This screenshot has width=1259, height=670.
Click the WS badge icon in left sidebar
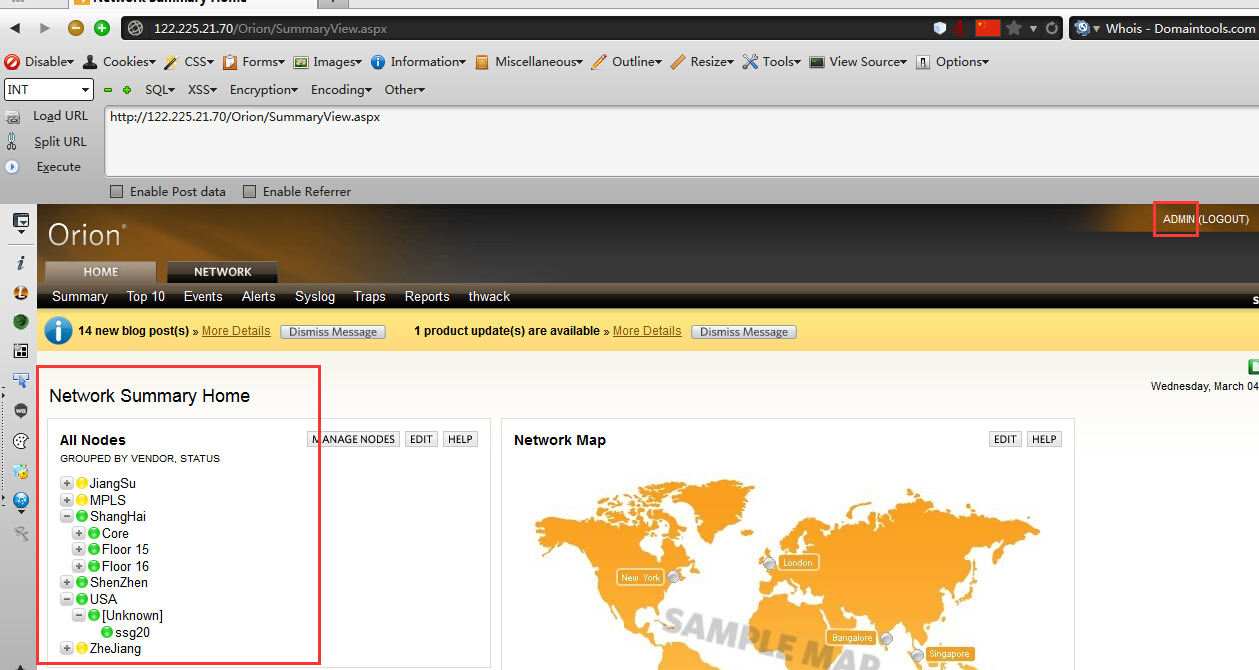(21, 410)
